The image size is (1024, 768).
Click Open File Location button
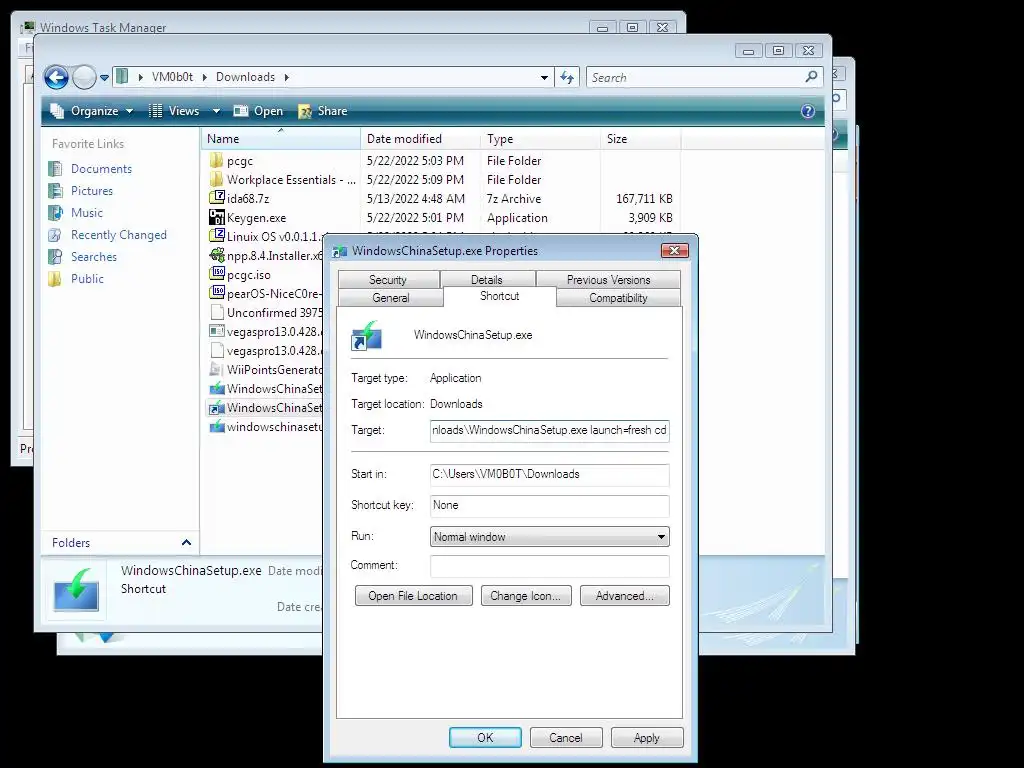(413, 596)
